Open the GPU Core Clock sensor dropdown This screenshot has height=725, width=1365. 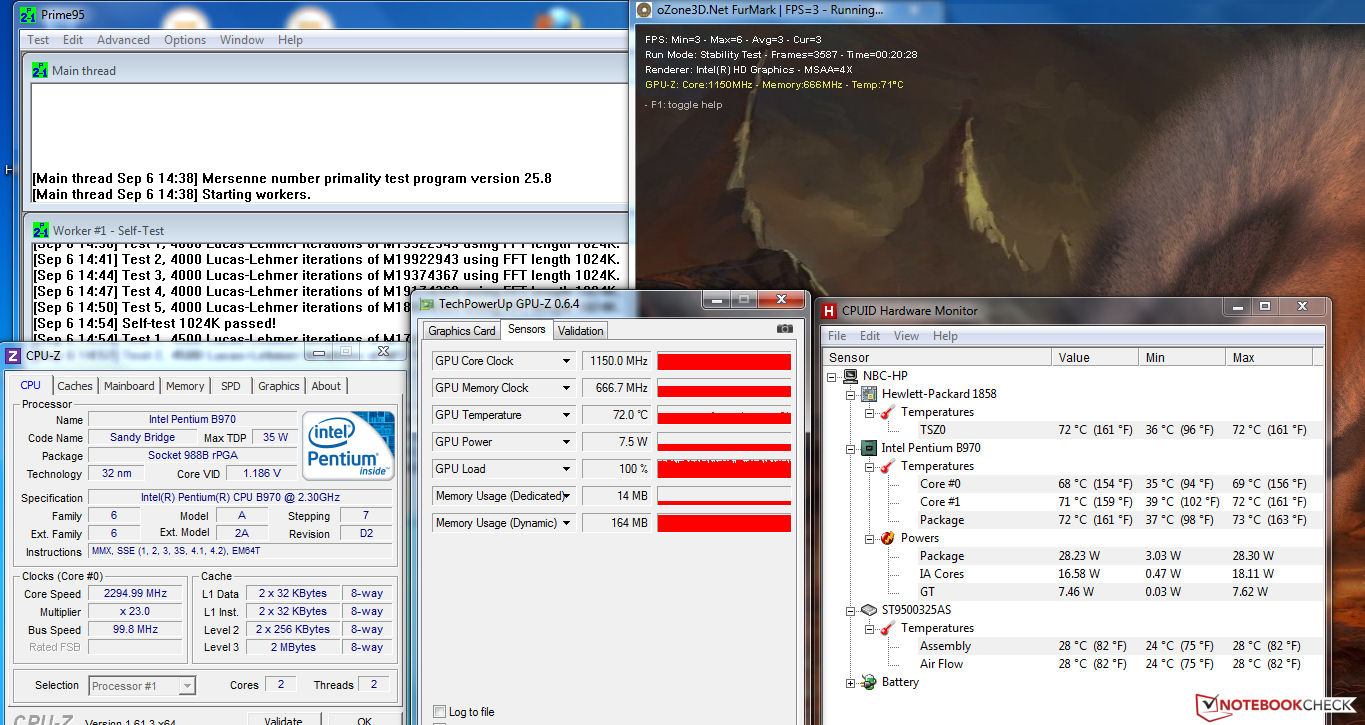tap(566, 361)
